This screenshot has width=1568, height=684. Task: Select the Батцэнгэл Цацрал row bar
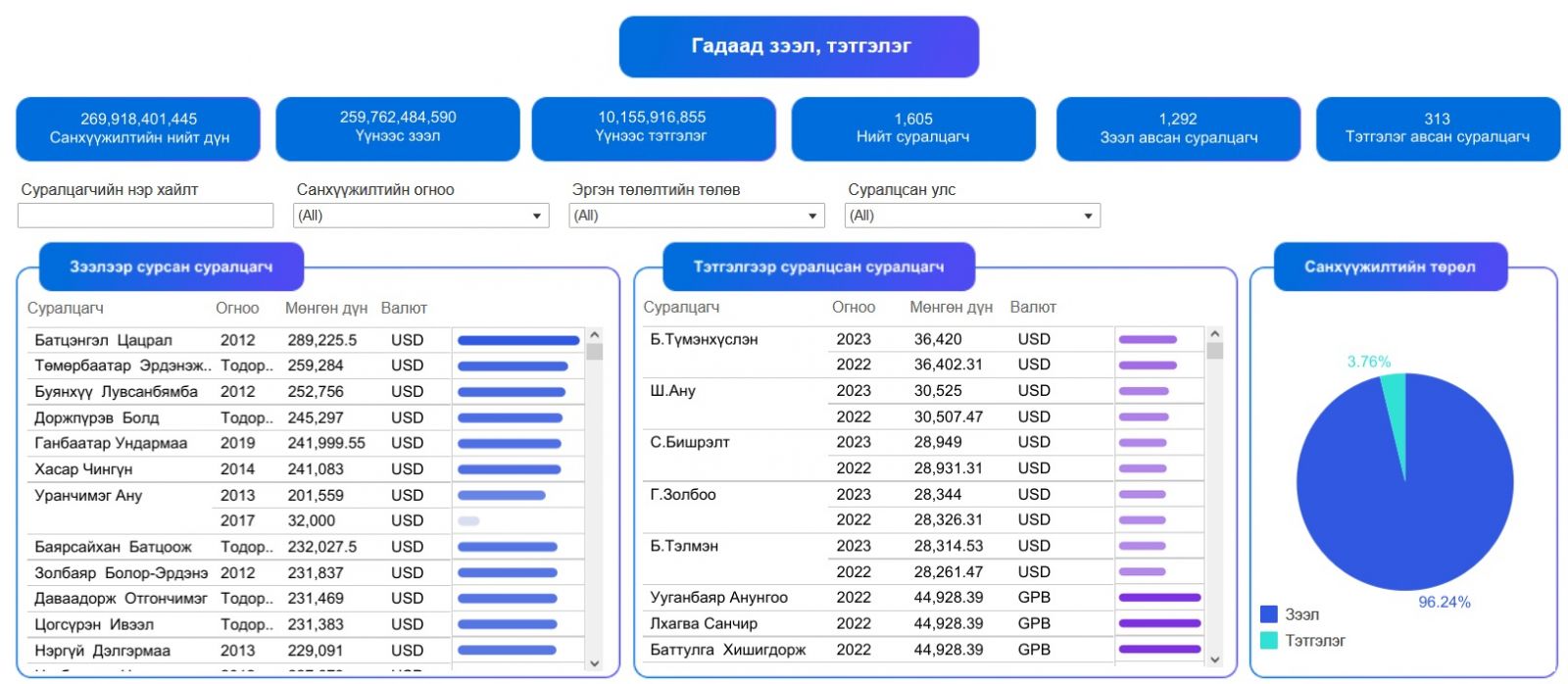(518, 341)
